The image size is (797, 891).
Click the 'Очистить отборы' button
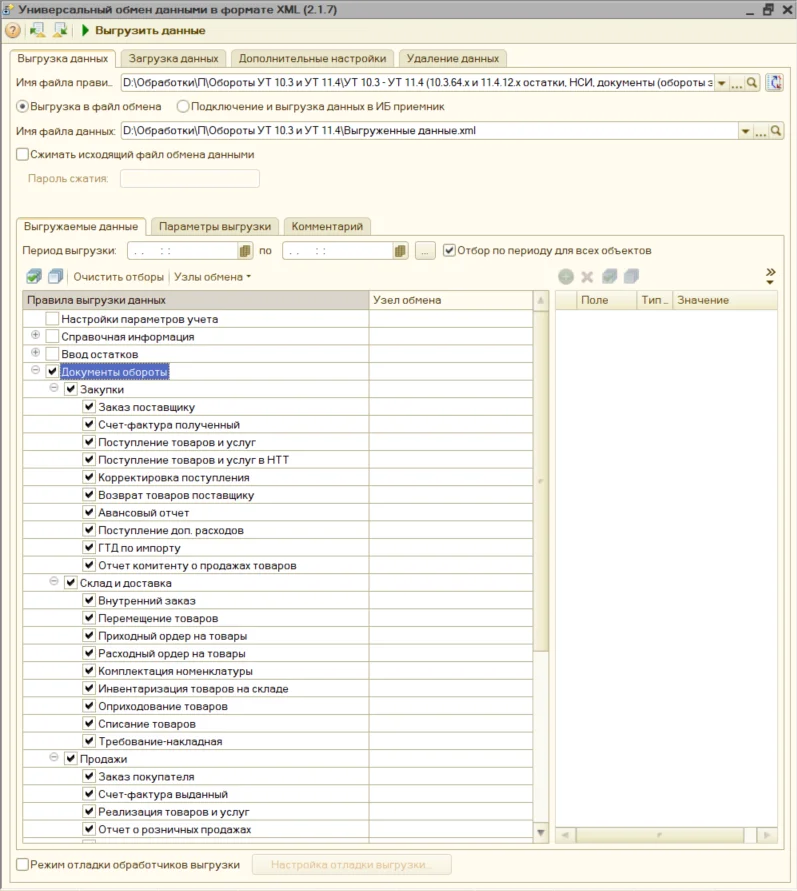click(x=118, y=277)
